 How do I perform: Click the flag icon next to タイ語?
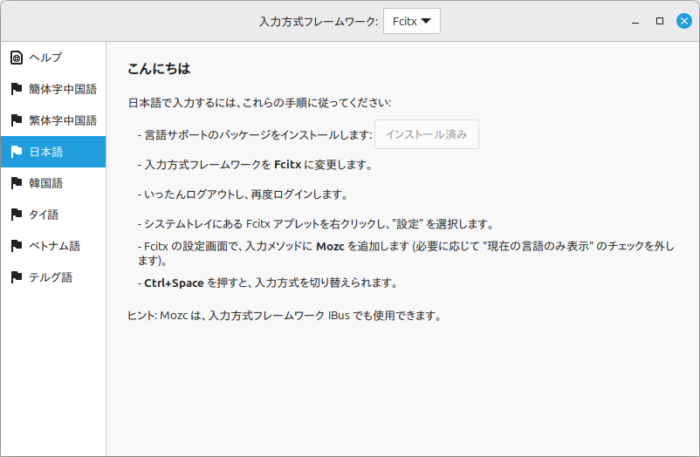(x=16, y=214)
